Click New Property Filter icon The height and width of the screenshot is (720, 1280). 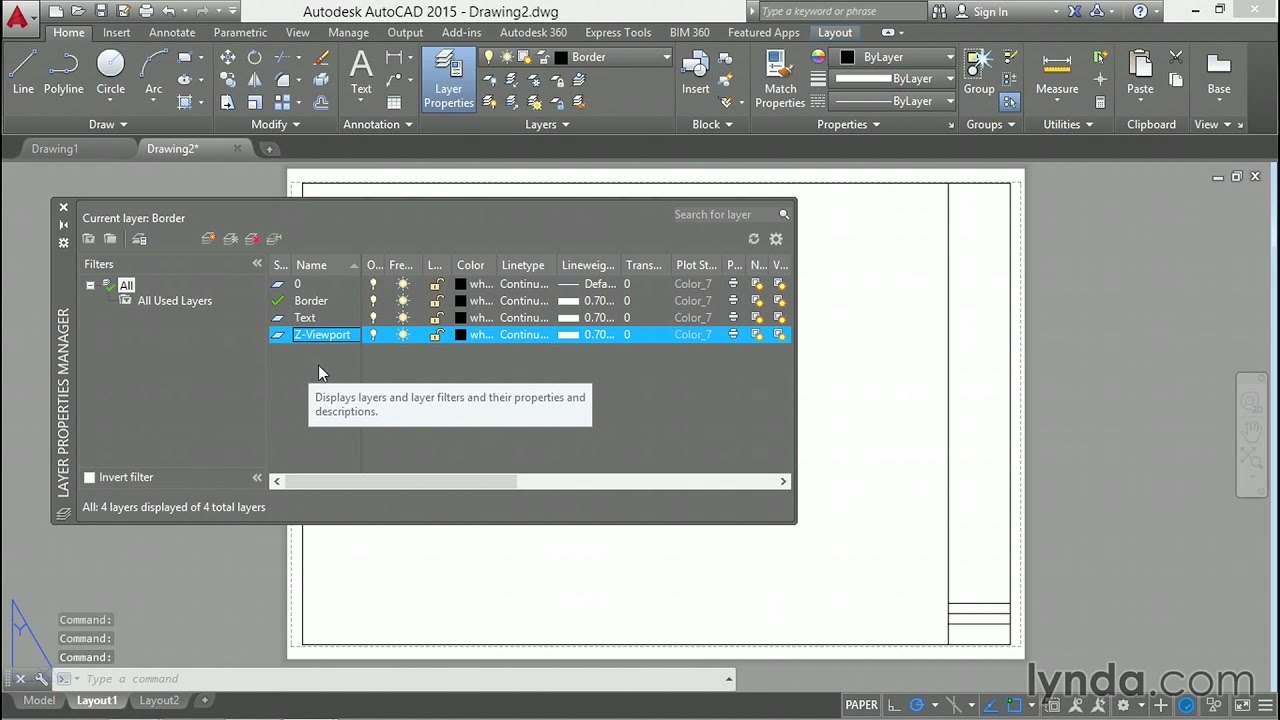(x=89, y=239)
